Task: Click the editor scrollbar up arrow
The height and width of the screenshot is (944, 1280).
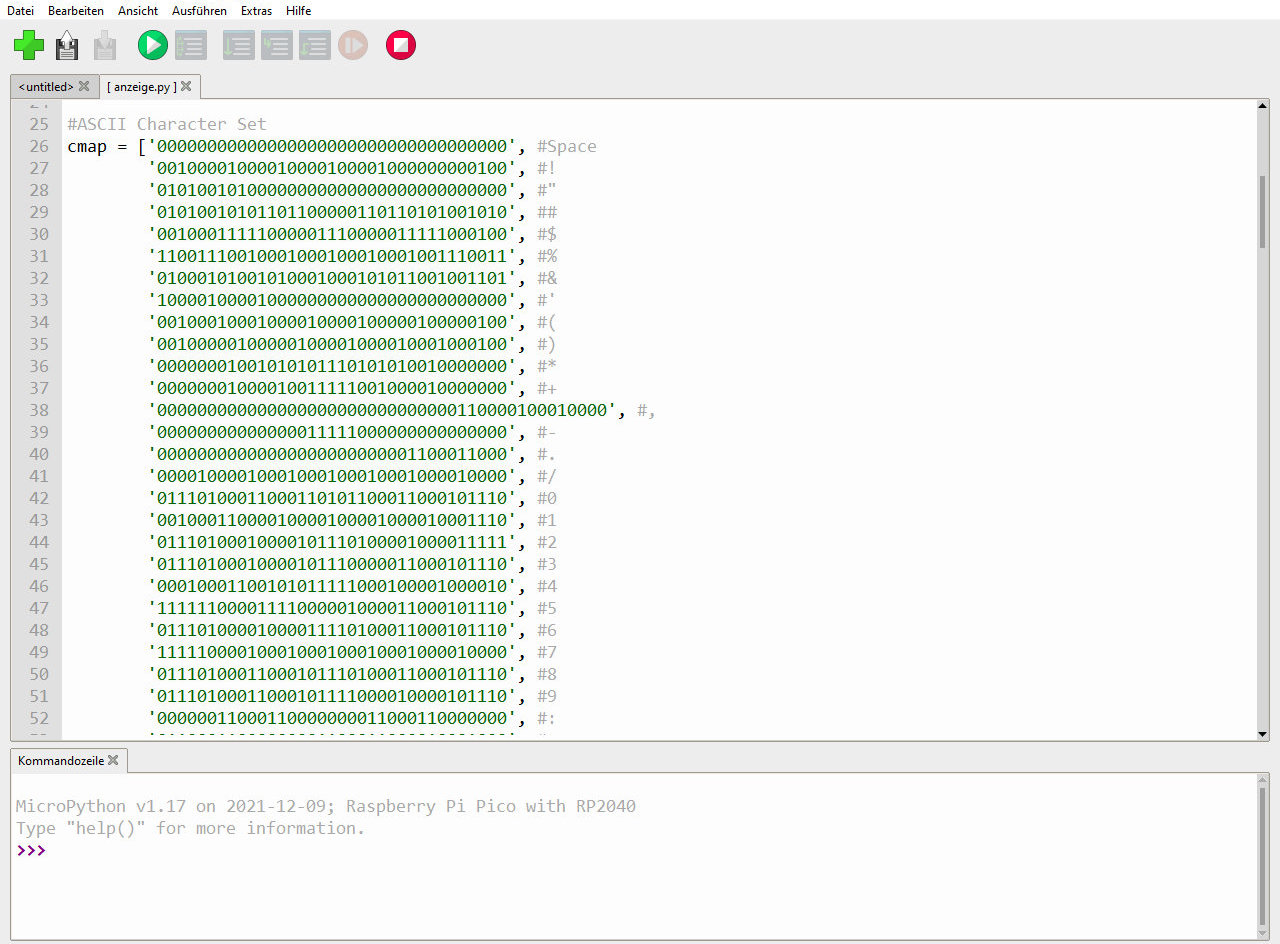Action: (x=1262, y=107)
